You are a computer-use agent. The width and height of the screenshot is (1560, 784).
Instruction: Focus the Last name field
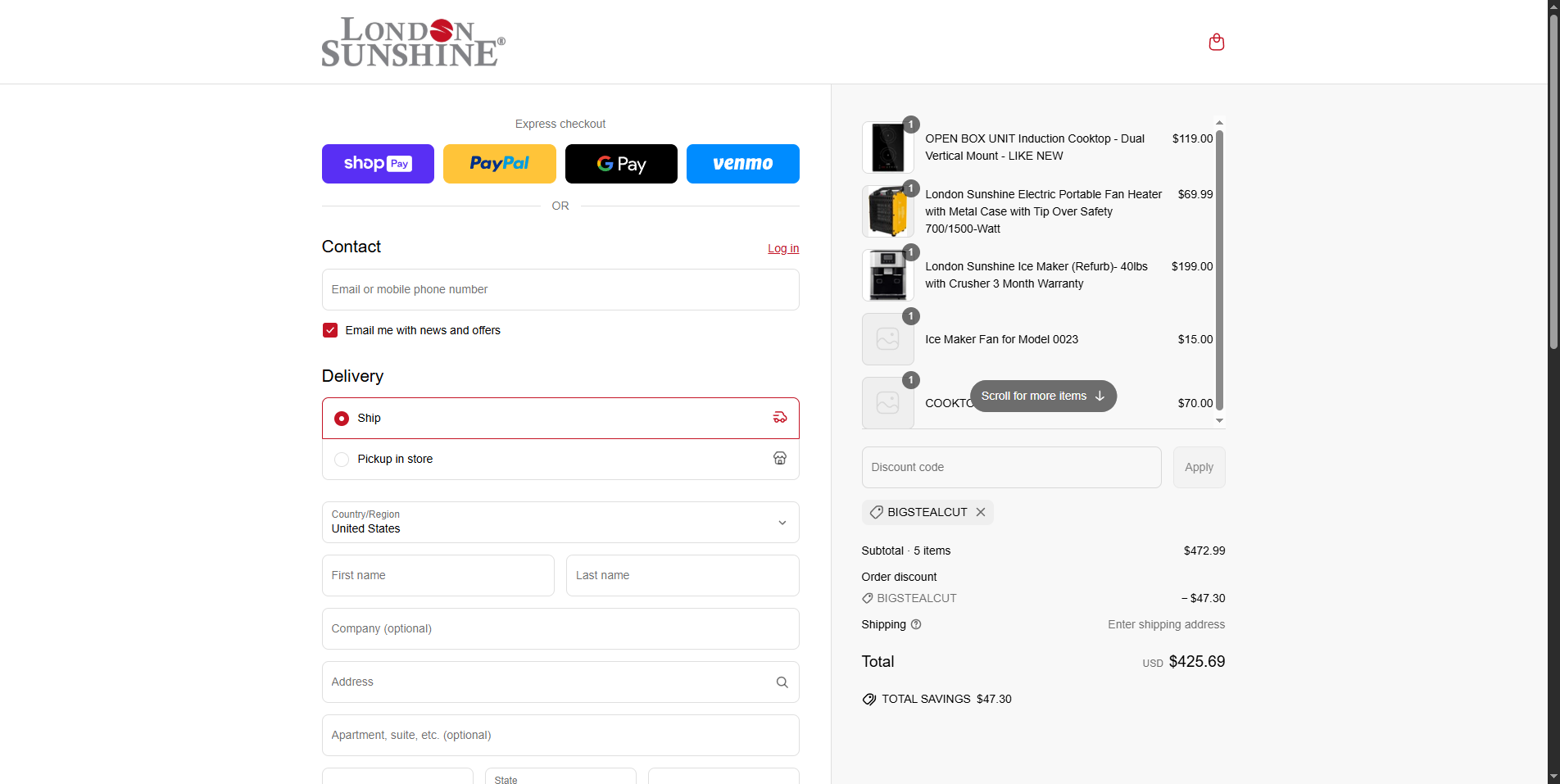pyautogui.click(x=682, y=575)
